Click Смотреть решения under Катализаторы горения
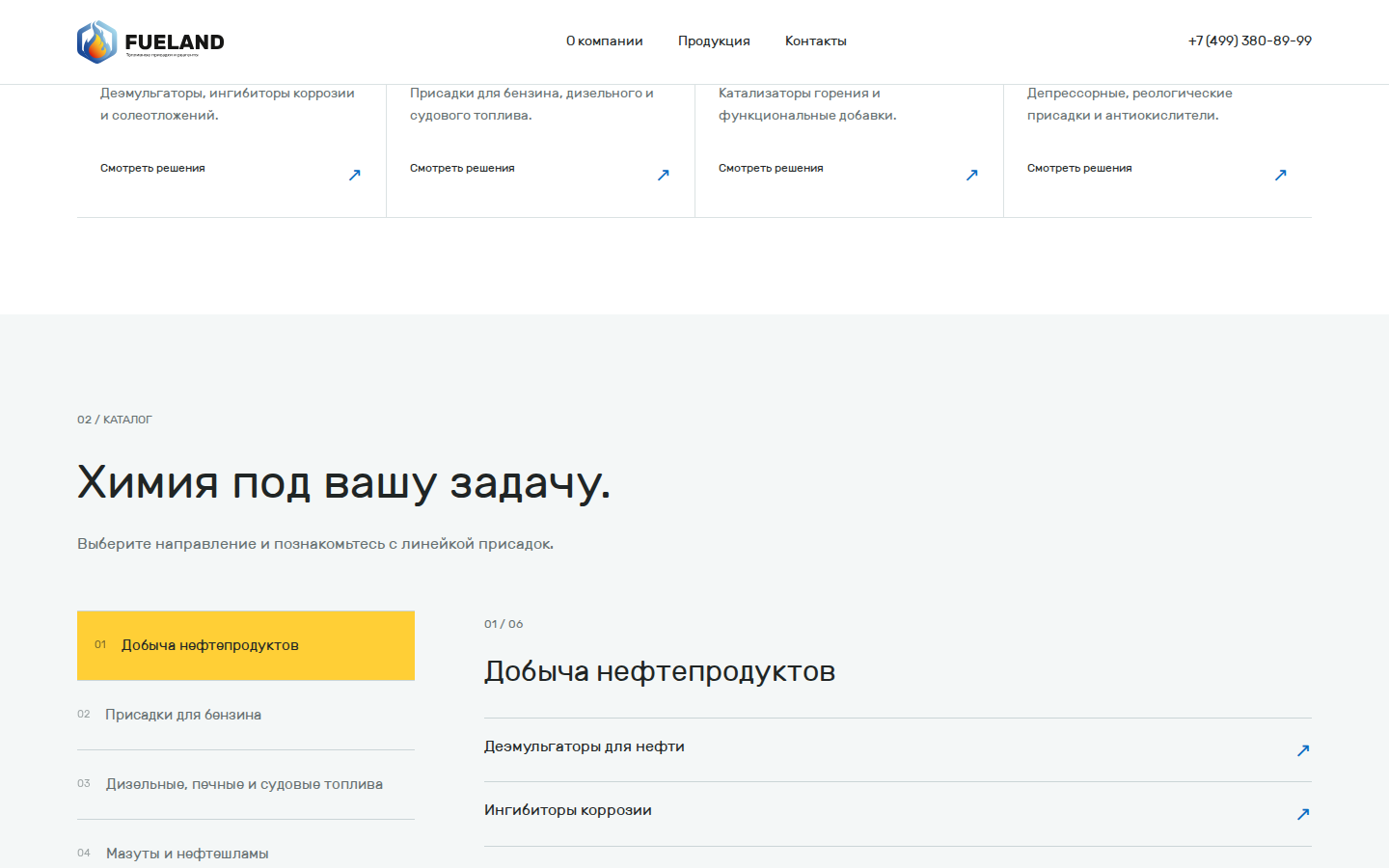 pyautogui.click(x=771, y=168)
